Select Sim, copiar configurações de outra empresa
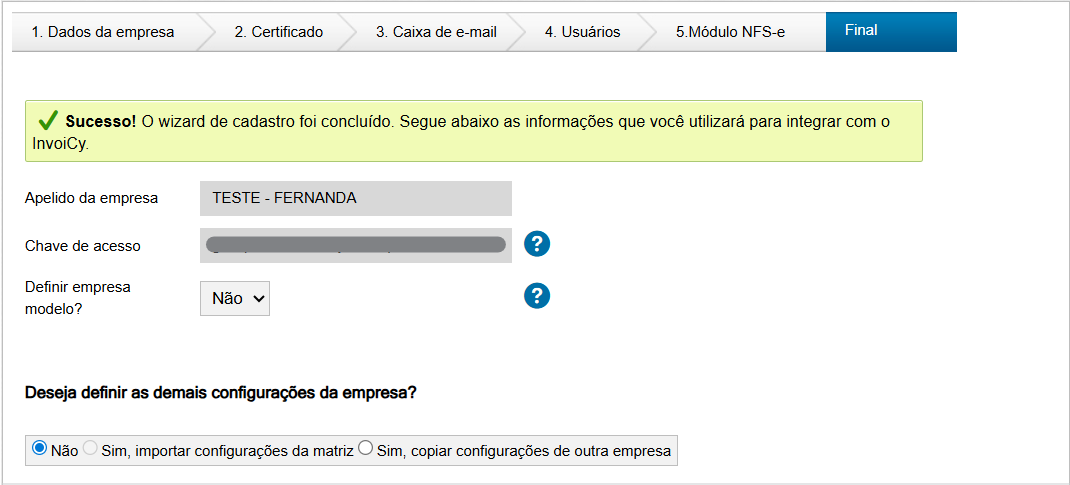The image size is (1070, 485). (x=365, y=449)
